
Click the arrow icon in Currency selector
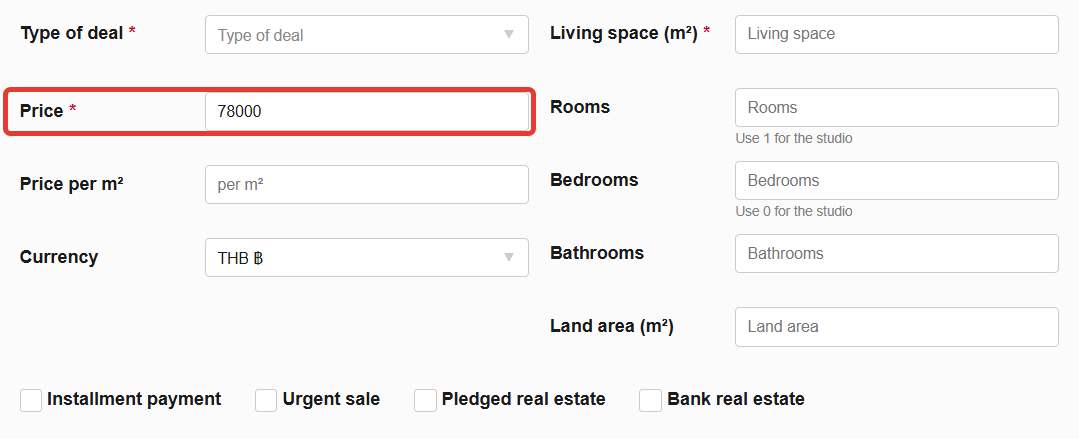(510, 258)
